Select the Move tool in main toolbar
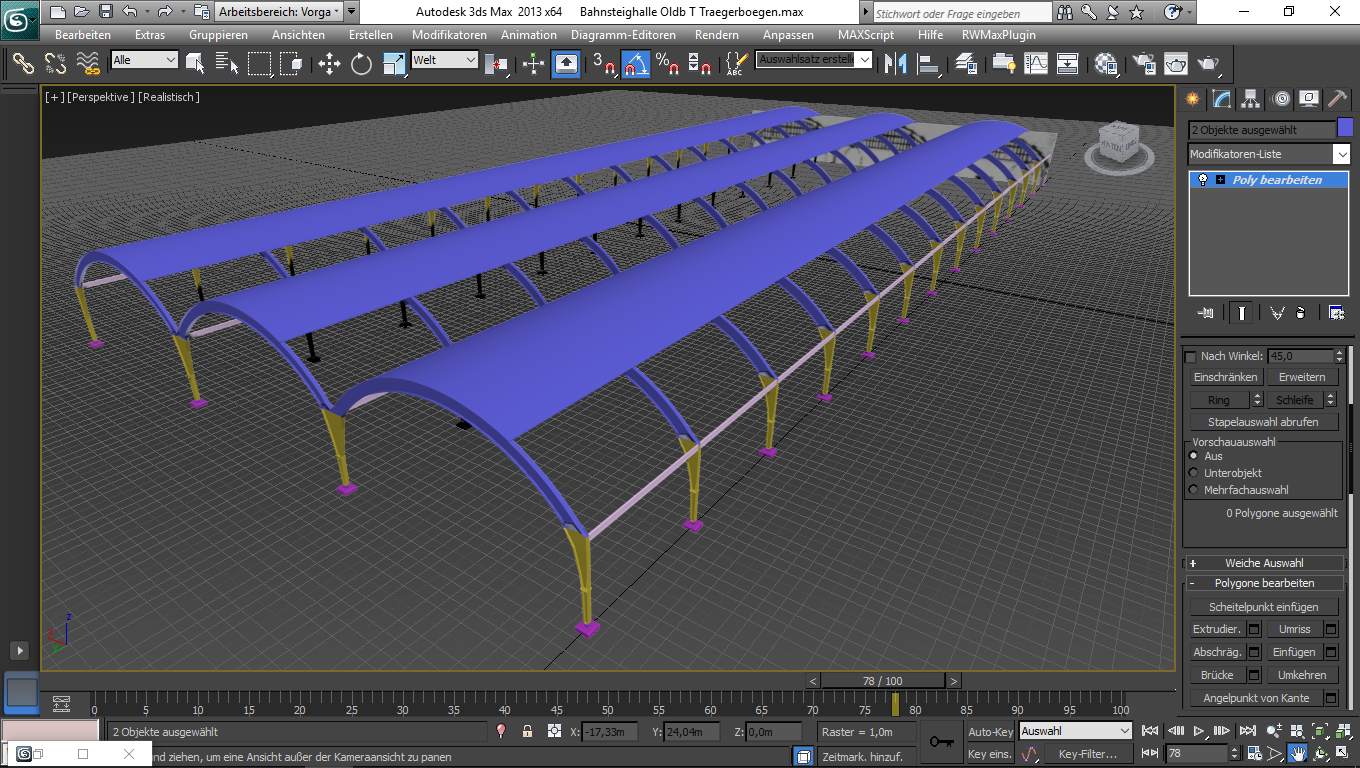This screenshot has width=1360, height=768. tap(329, 65)
